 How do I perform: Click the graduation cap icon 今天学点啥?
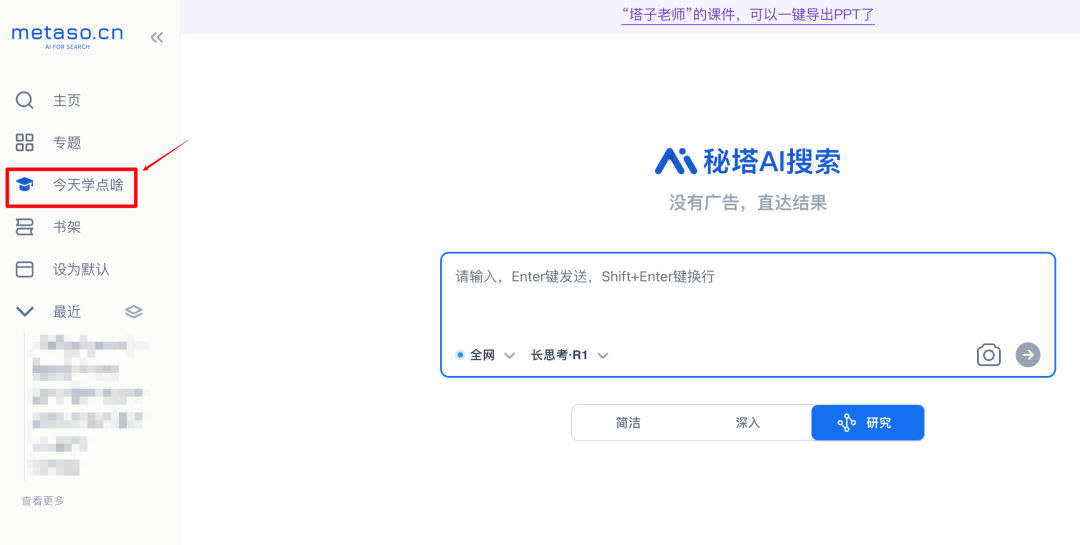25,185
